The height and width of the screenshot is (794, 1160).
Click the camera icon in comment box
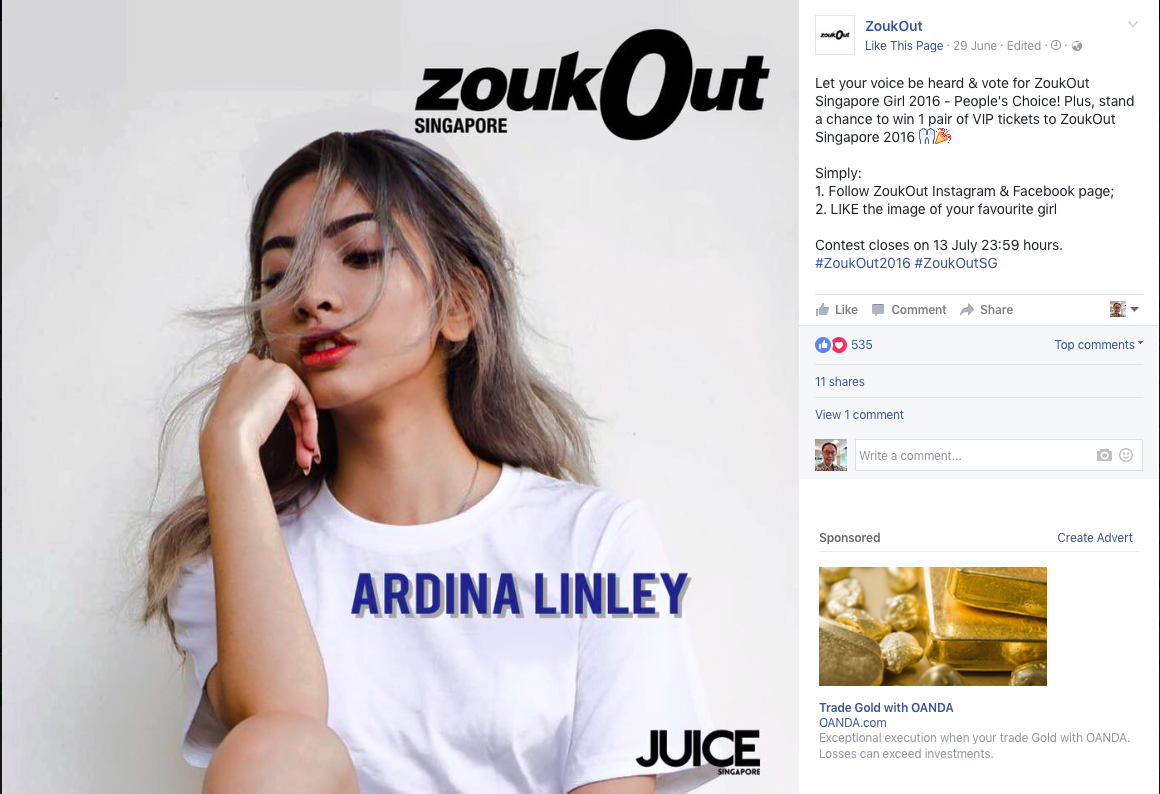(1104, 455)
